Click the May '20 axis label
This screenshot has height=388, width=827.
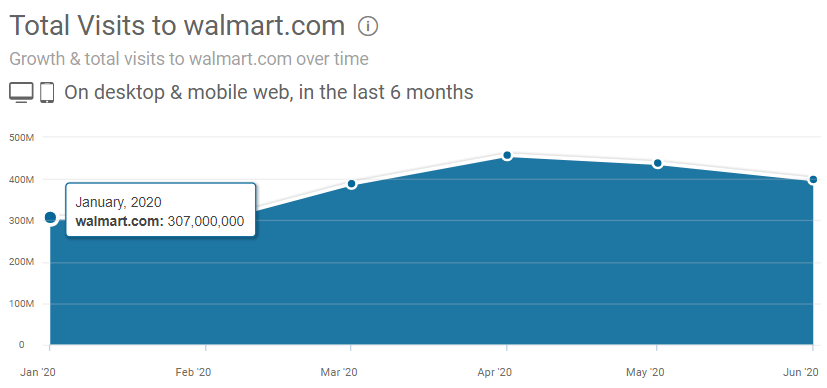[x=645, y=373]
